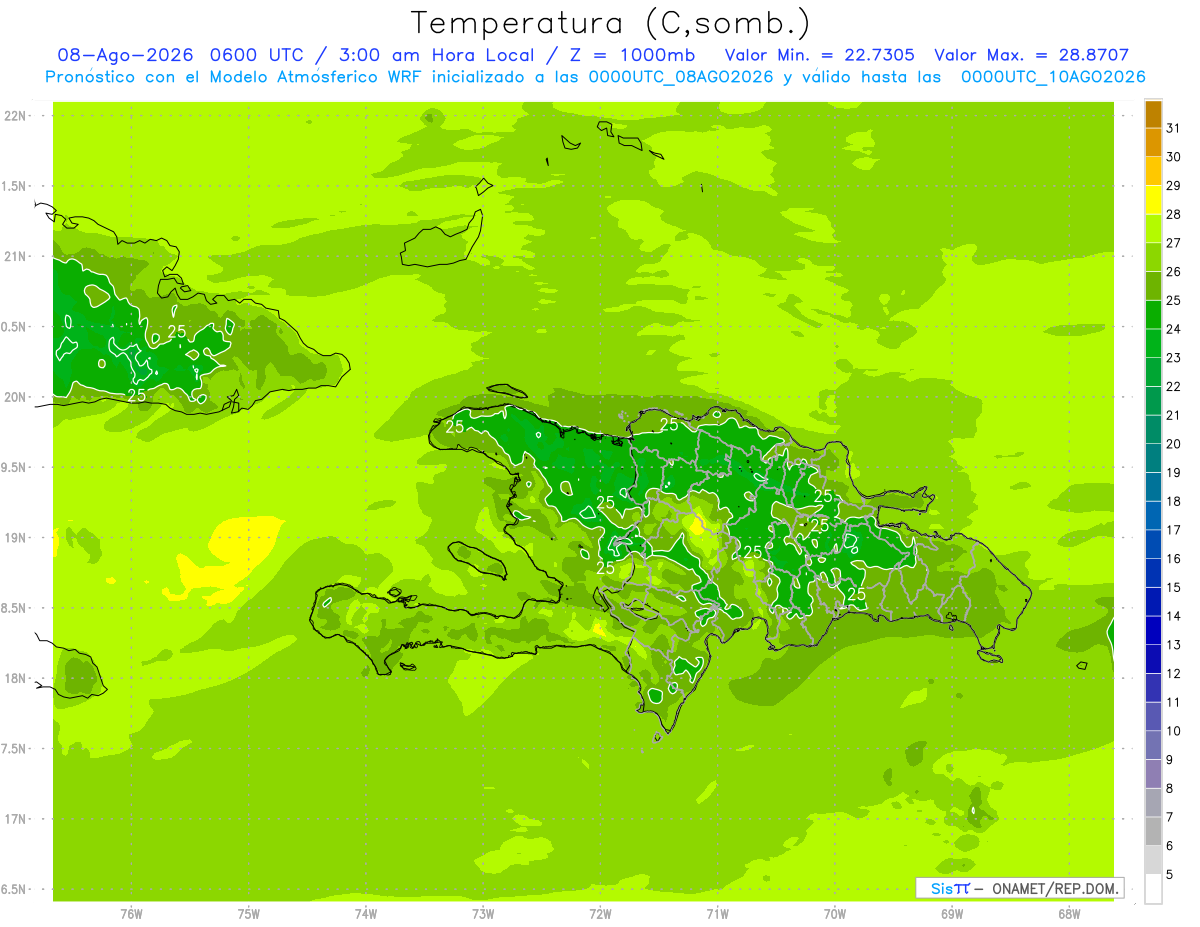1200x927 pixels.
Task: Click the 'SisTT - ONAMET/REP.DOM.' credit label
Action: click(x=1019, y=888)
